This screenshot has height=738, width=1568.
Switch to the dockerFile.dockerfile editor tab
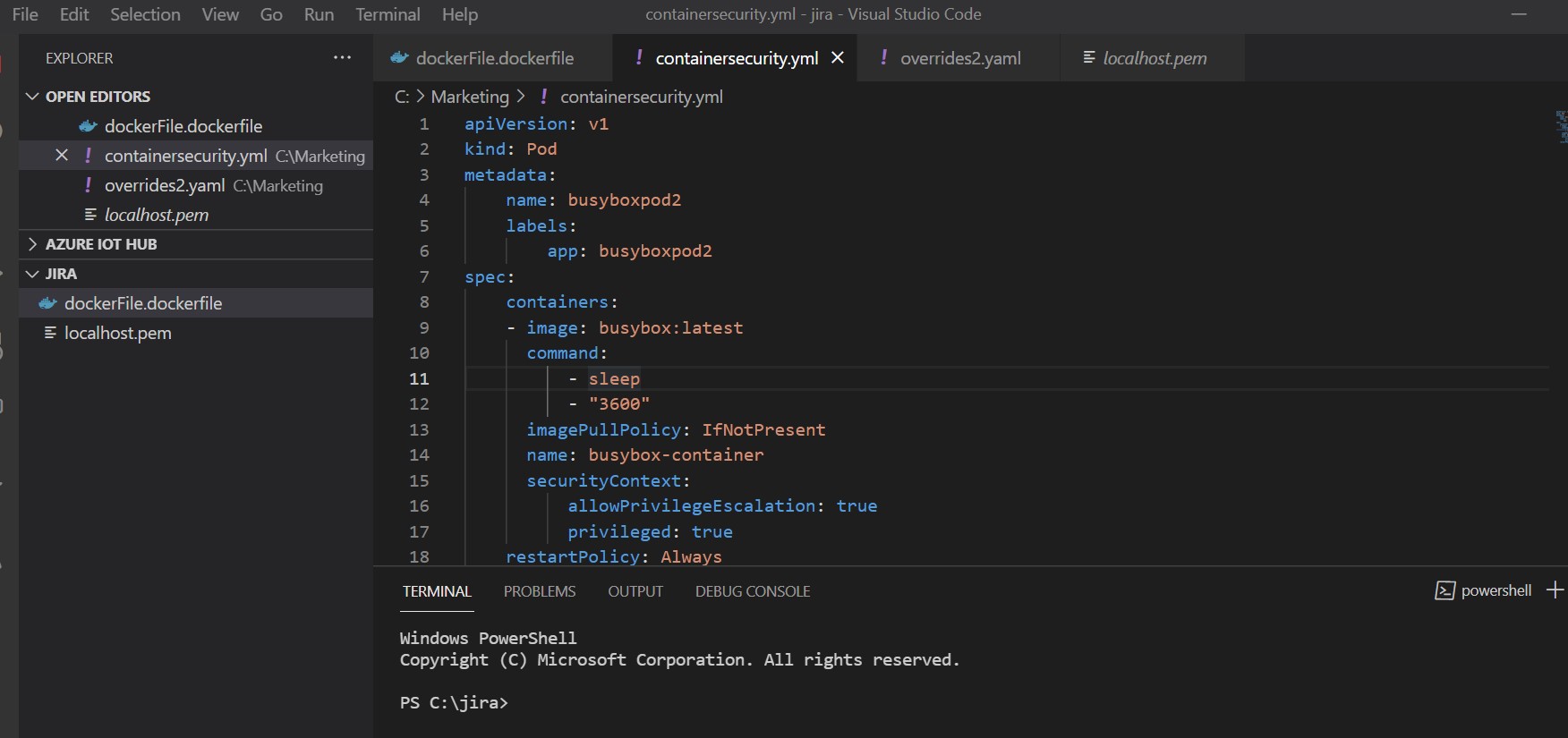point(494,58)
